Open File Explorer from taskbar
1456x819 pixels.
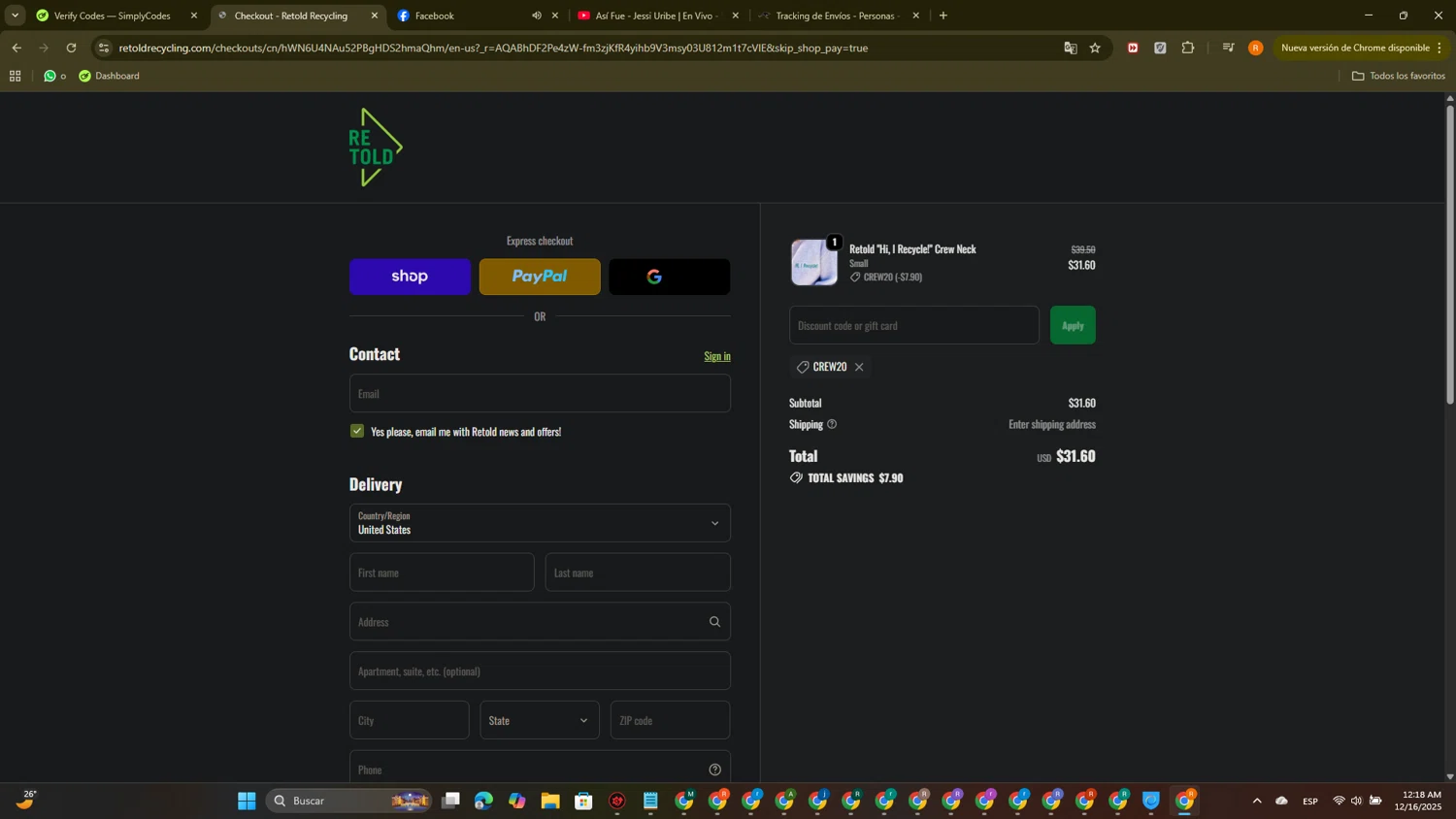550,801
